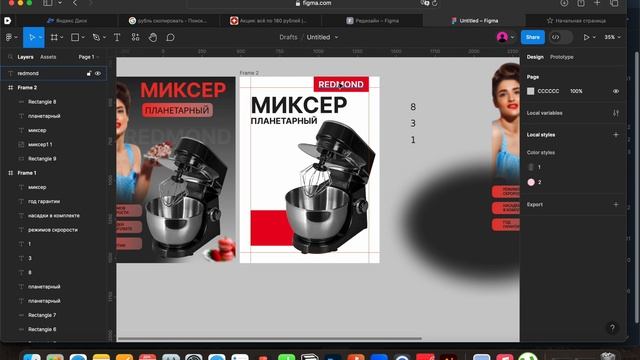Open the Редизайн – Figma browser tab

point(372,20)
